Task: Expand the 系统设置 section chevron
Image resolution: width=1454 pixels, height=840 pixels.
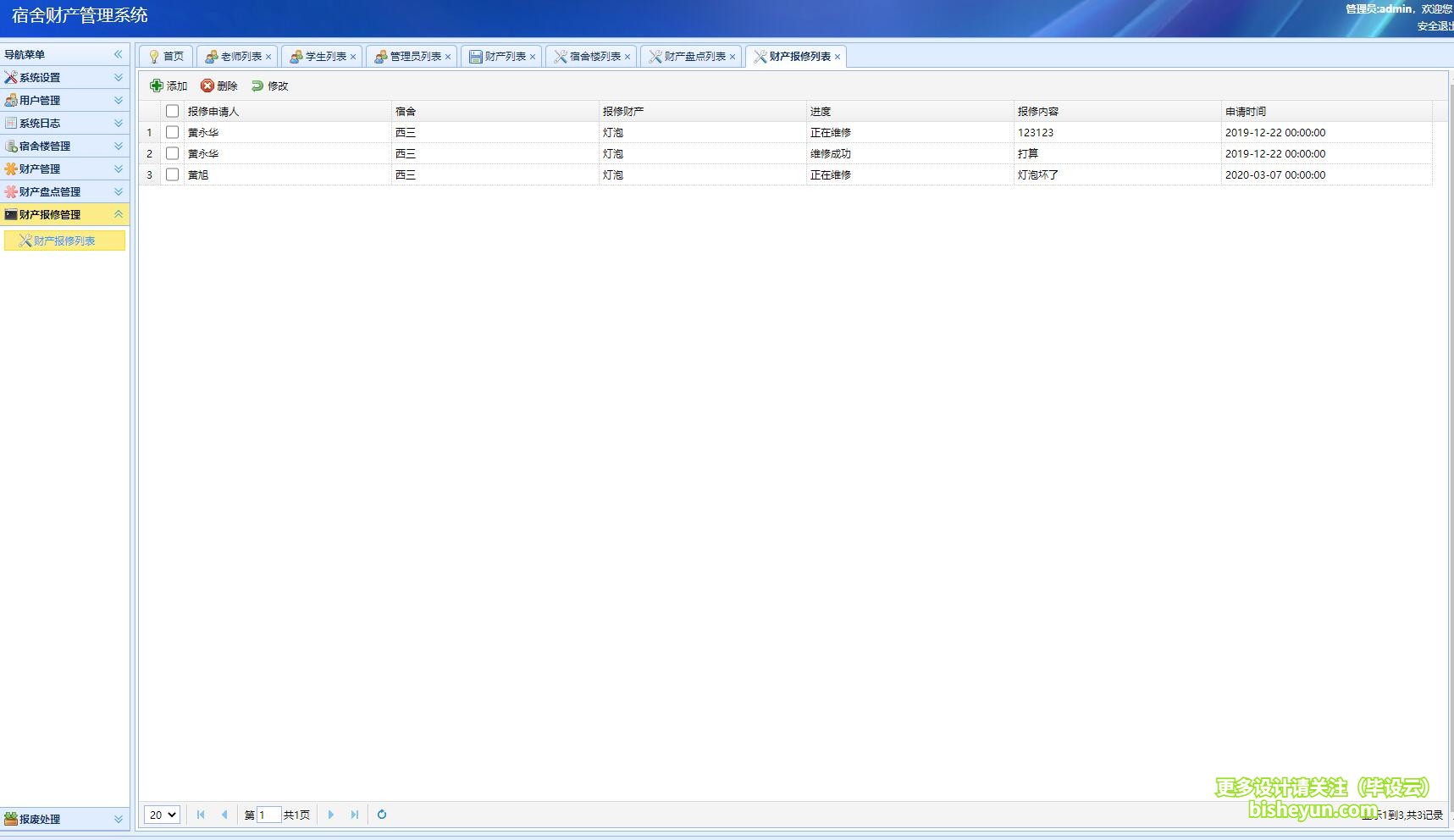Action: [x=119, y=77]
